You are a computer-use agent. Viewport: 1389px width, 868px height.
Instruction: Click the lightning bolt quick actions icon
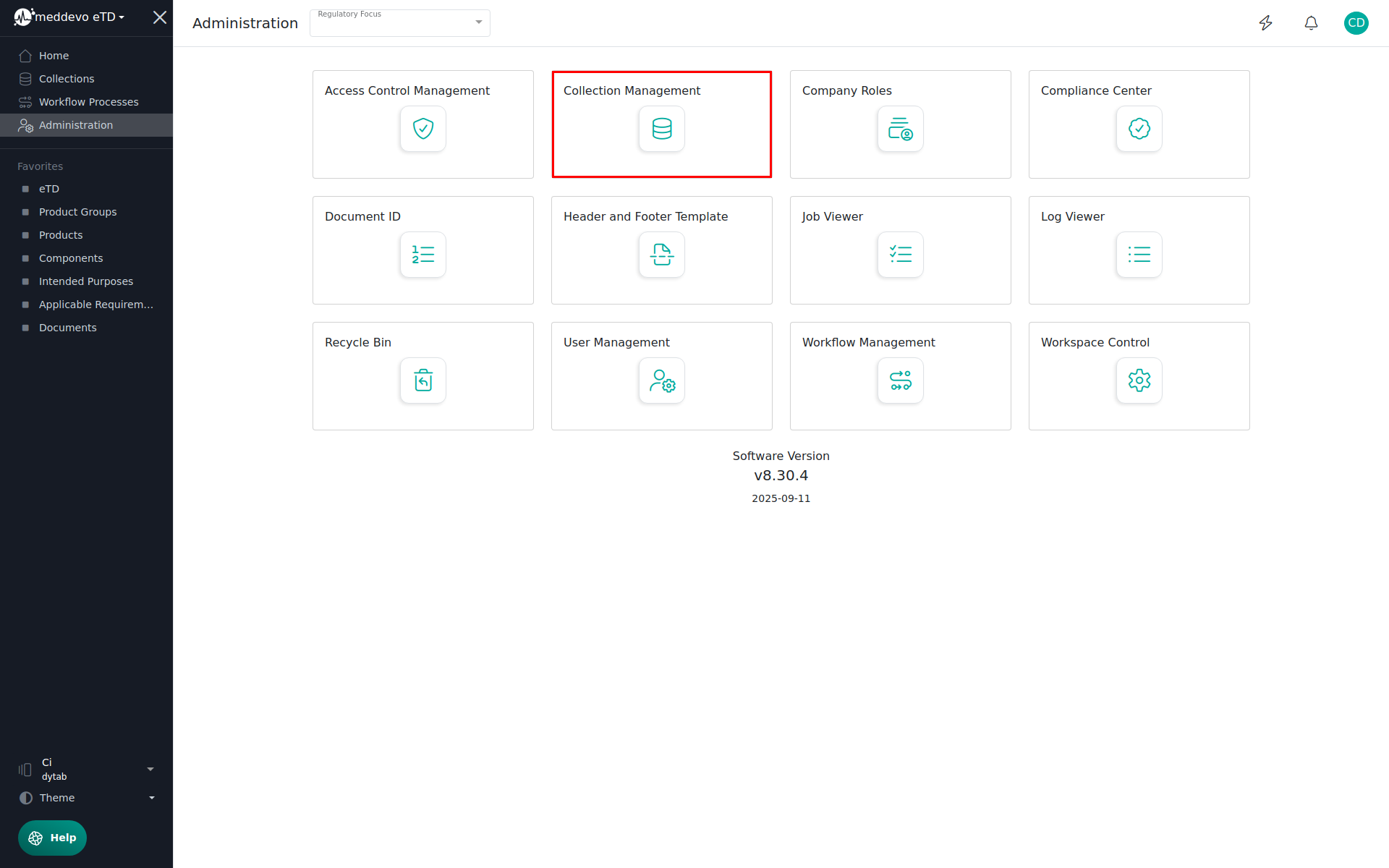(x=1265, y=23)
